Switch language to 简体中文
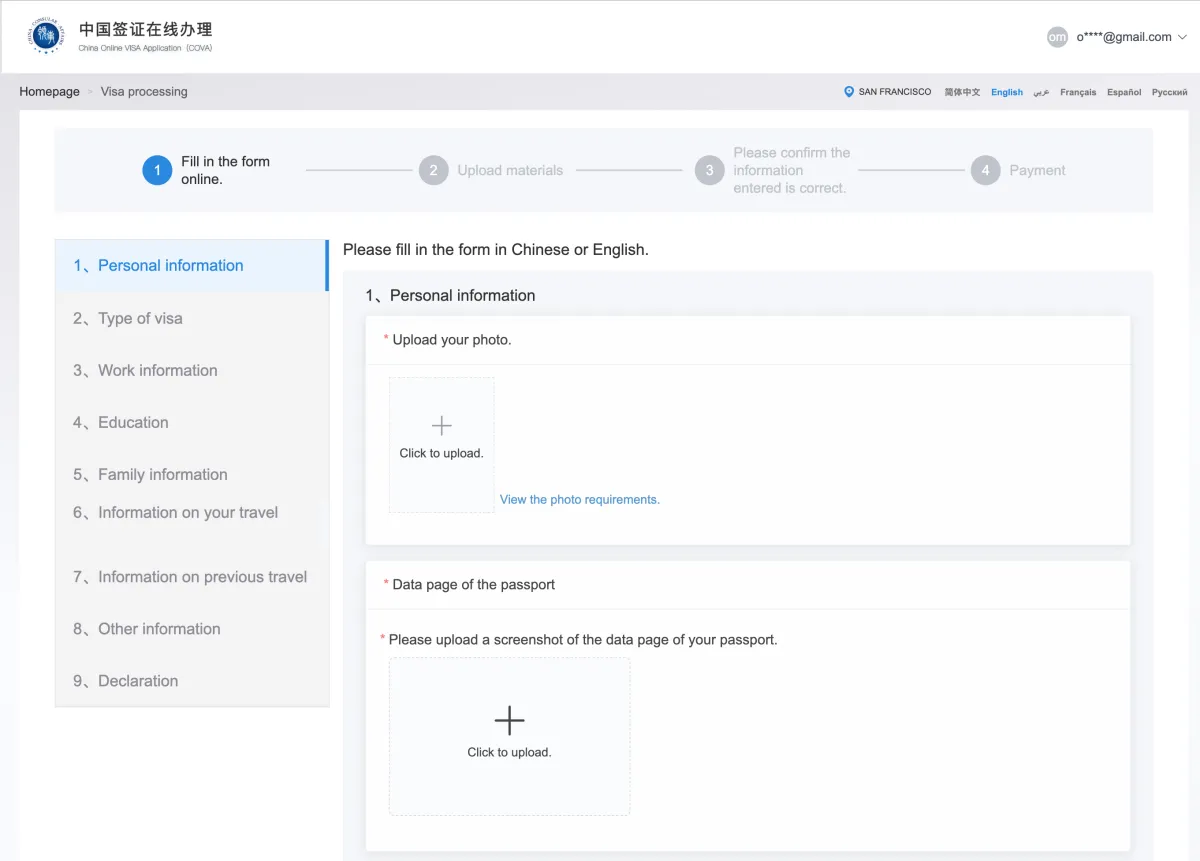The width and height of the screenshot is (1200, 861). 962,91
